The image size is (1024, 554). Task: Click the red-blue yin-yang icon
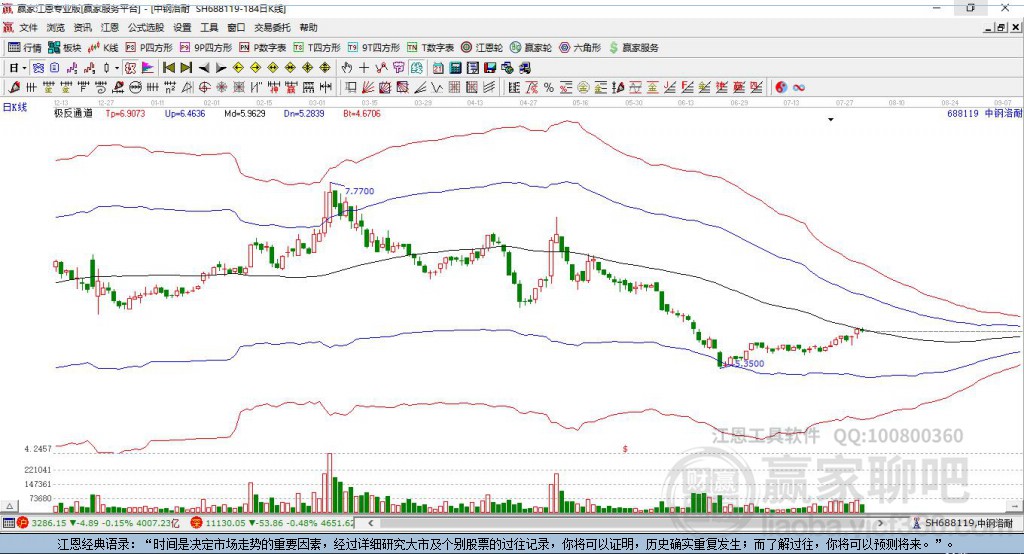pos(781,87)
